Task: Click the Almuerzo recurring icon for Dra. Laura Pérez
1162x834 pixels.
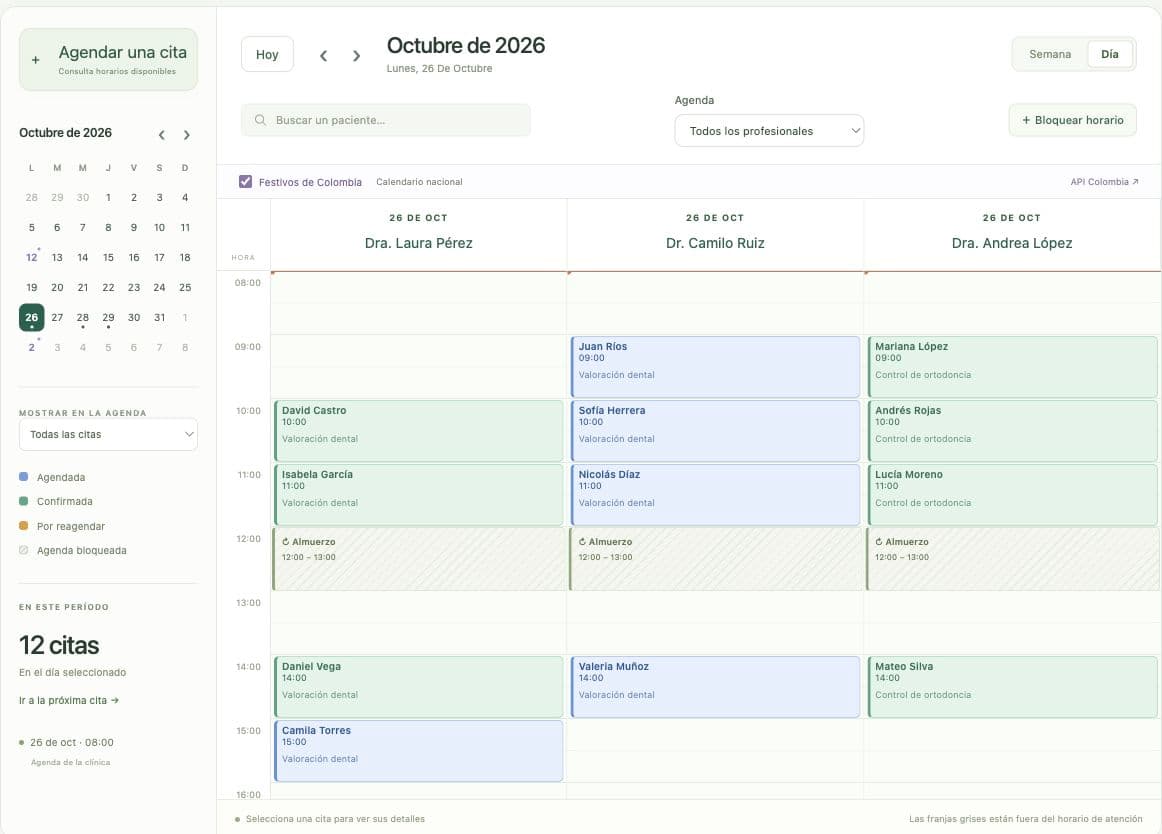Action: pyautogui.click(x=285, y=542)
